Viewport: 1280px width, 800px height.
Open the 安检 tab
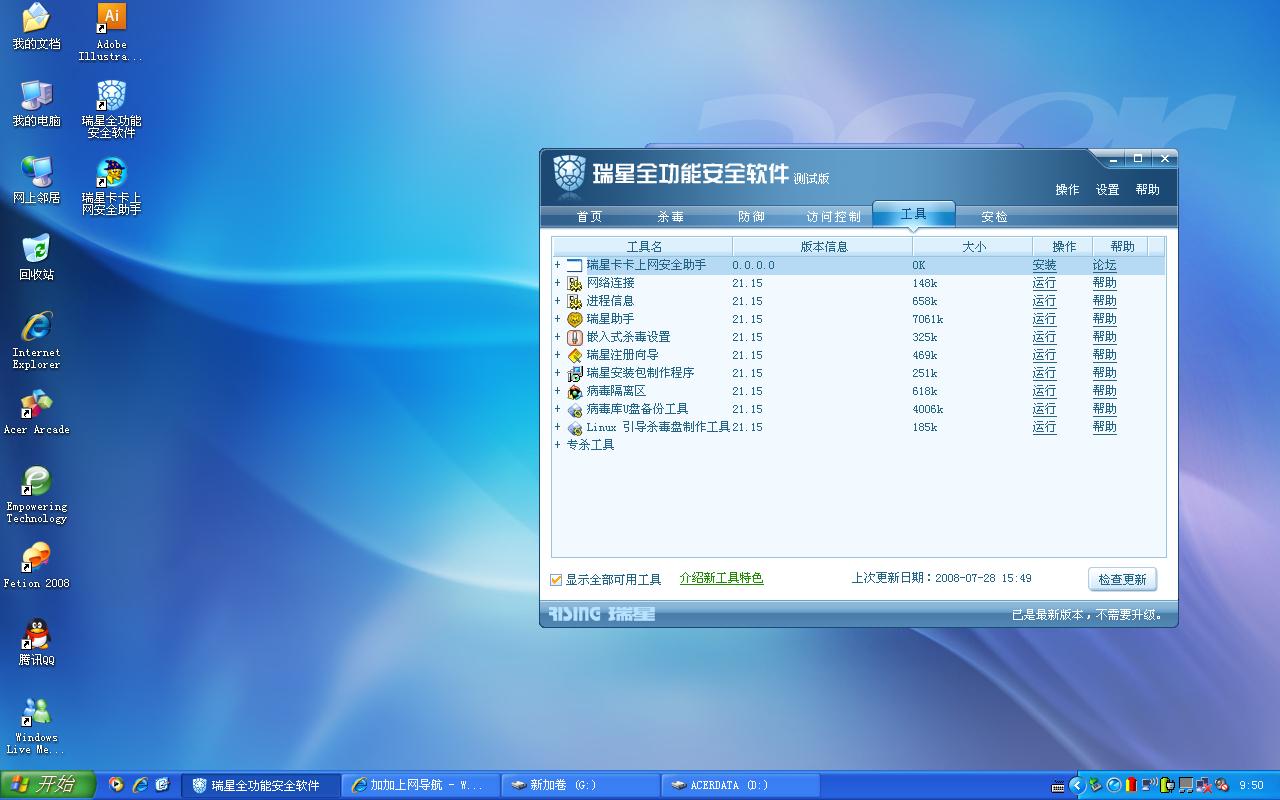(x=994, y=217)
